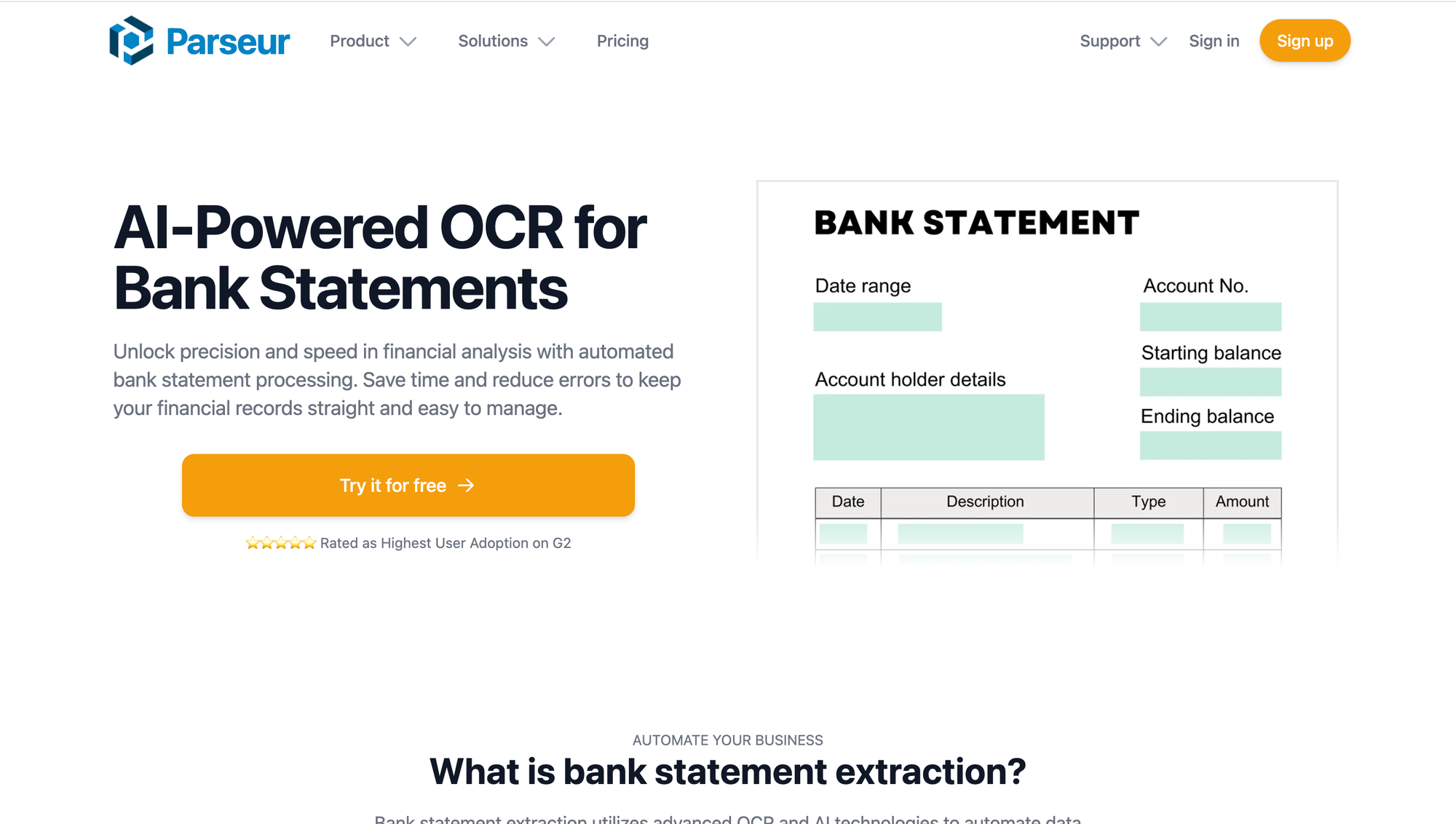This screenshot has height=824, width=1456.
Task: Select Pricing in the navigation bar
Action: 622,41
